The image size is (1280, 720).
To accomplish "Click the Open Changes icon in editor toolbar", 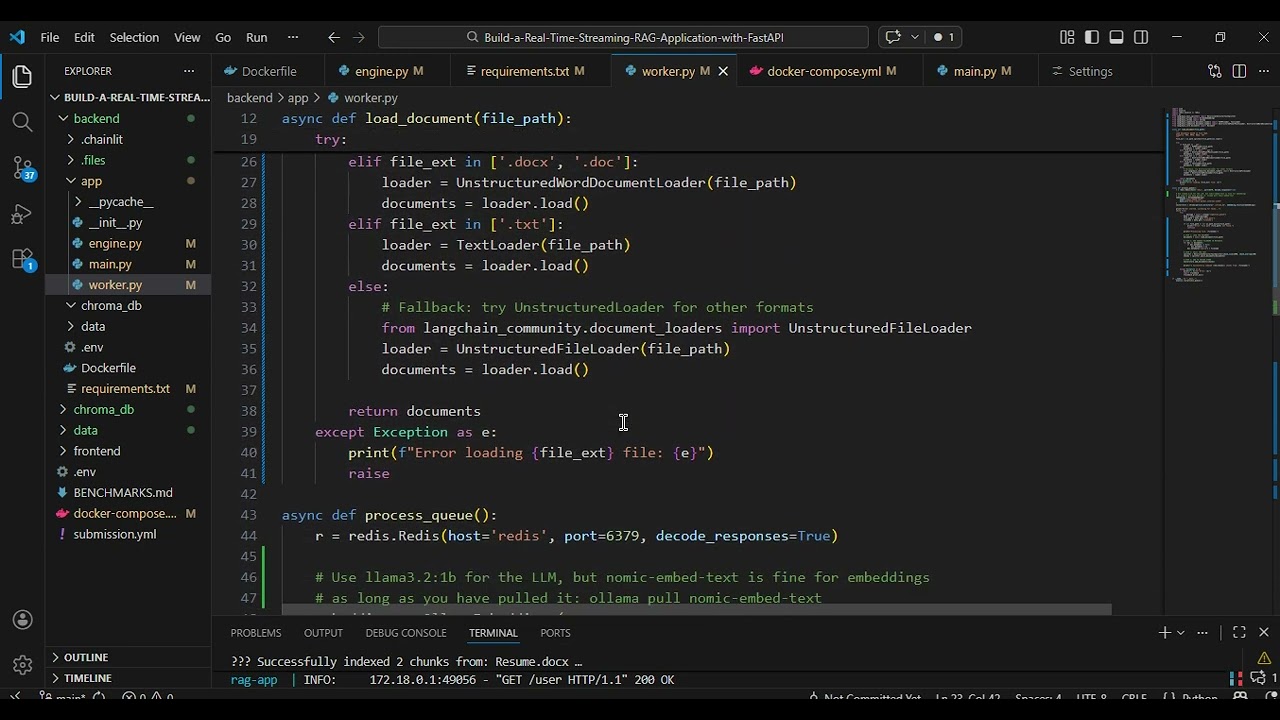I will (1214, 71).
